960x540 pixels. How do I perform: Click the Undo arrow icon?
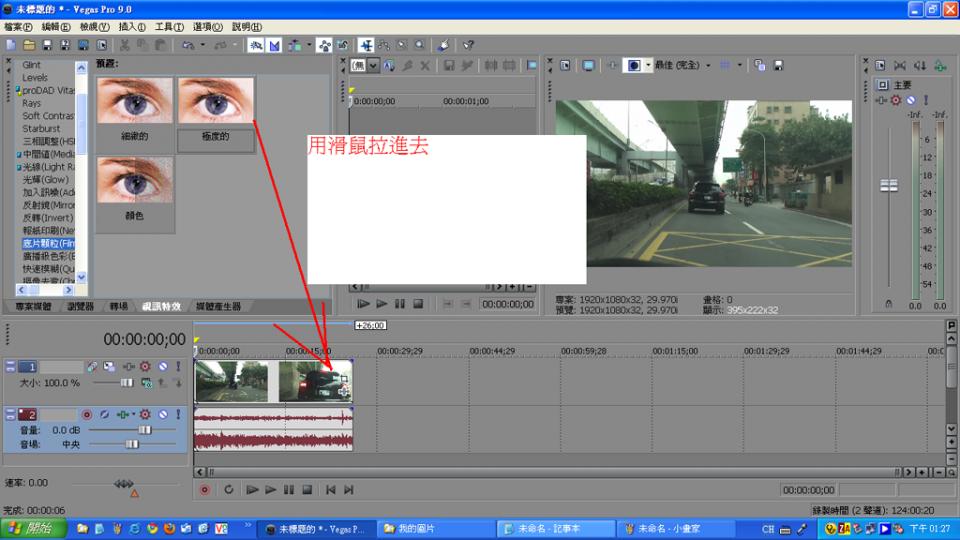click(x=187, y=45)
